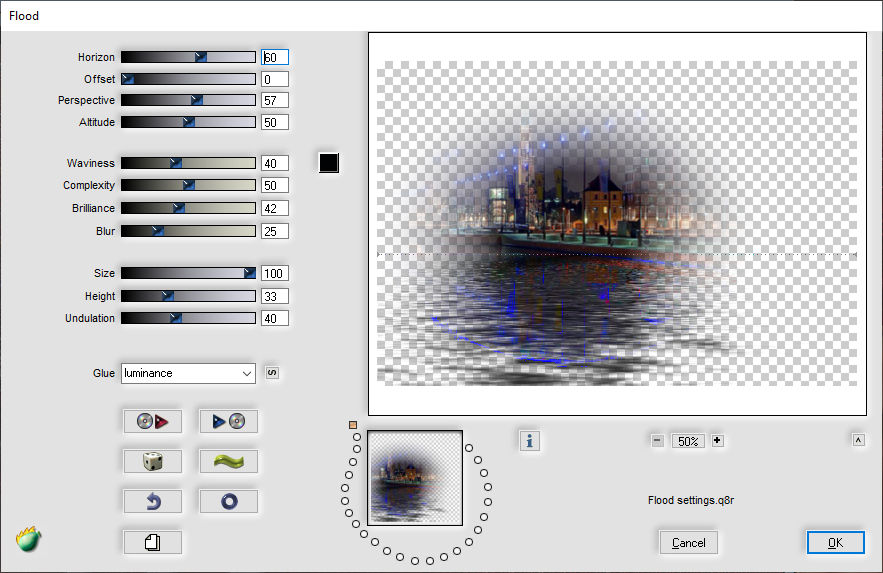883x573 pixels.
Task: Click the arrow-to-disc save preset icon
Action: click(229, 421)
